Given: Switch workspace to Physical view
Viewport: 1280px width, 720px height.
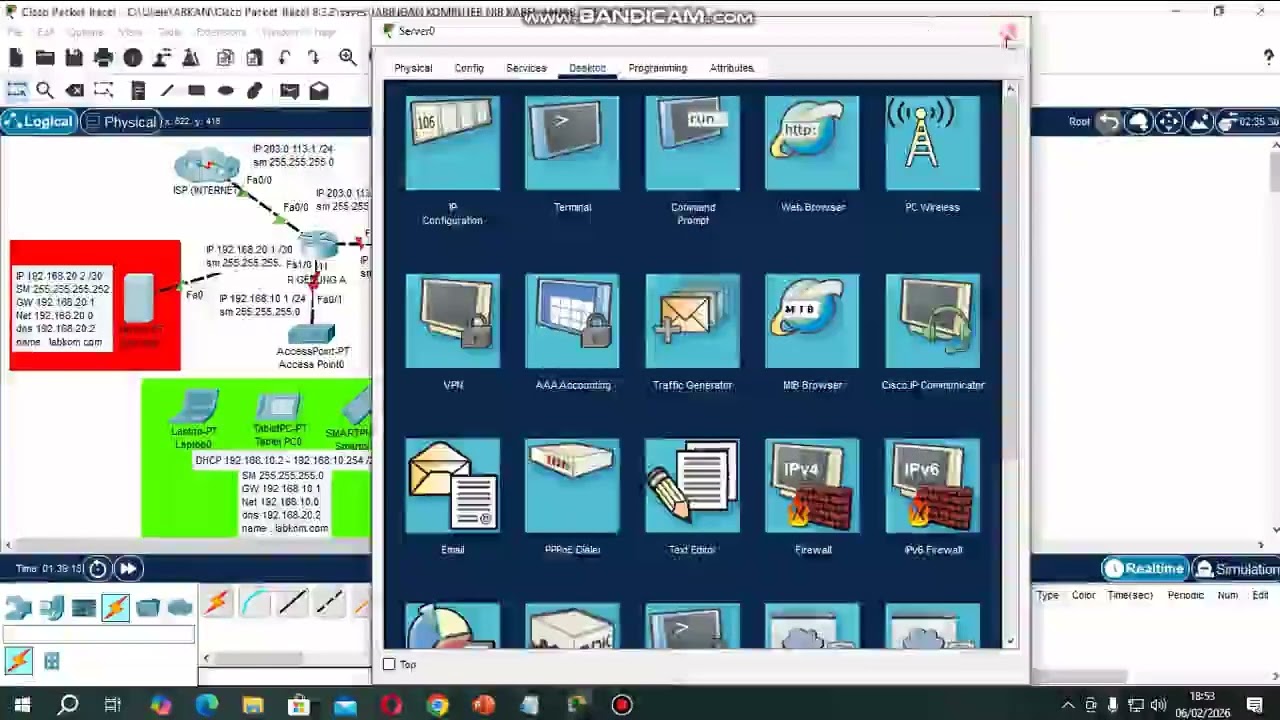Looking at the screenshot, I should coord(120,122).
